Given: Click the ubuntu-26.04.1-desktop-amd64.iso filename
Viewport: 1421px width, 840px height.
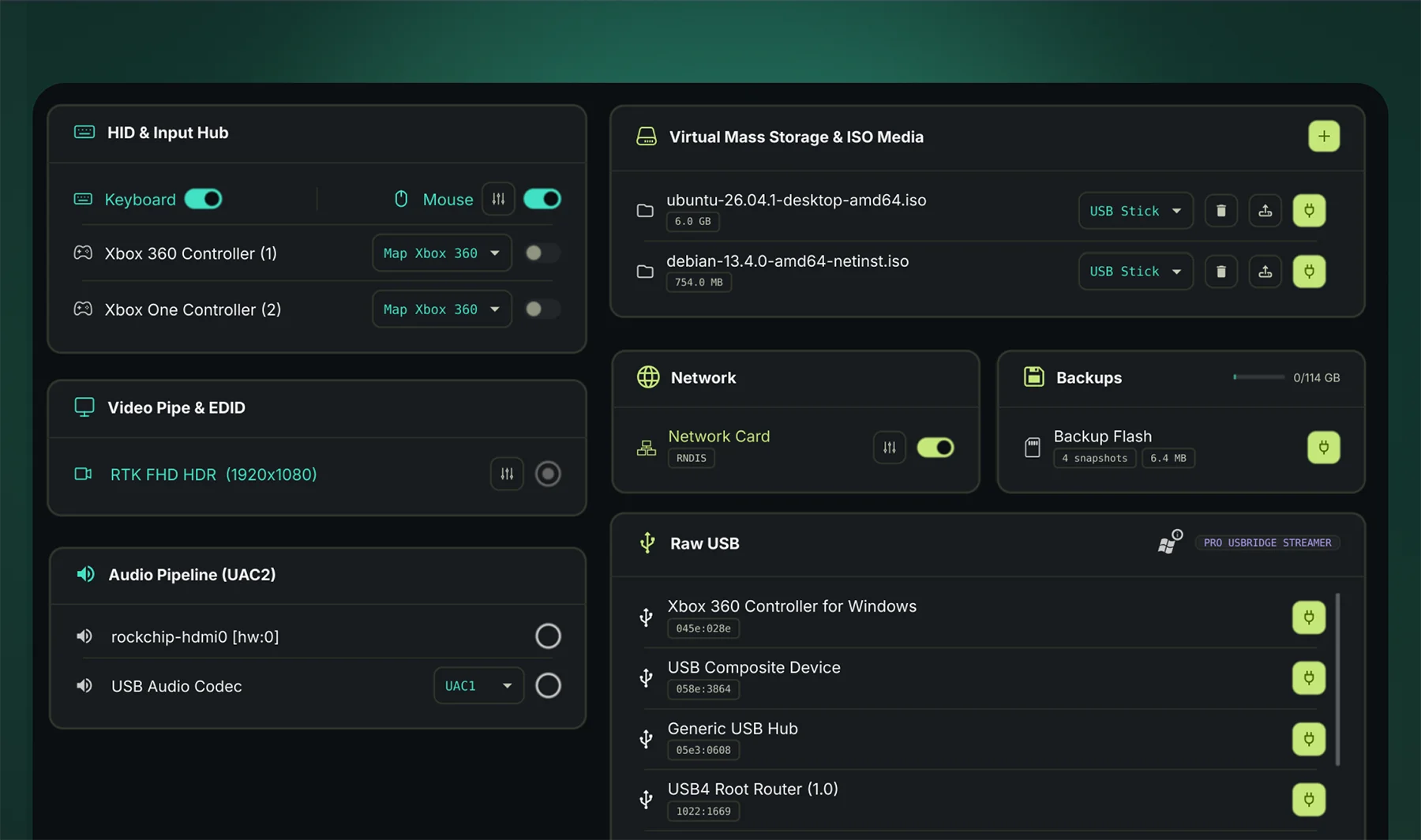Looking at the screenshot, I should 797,200.
